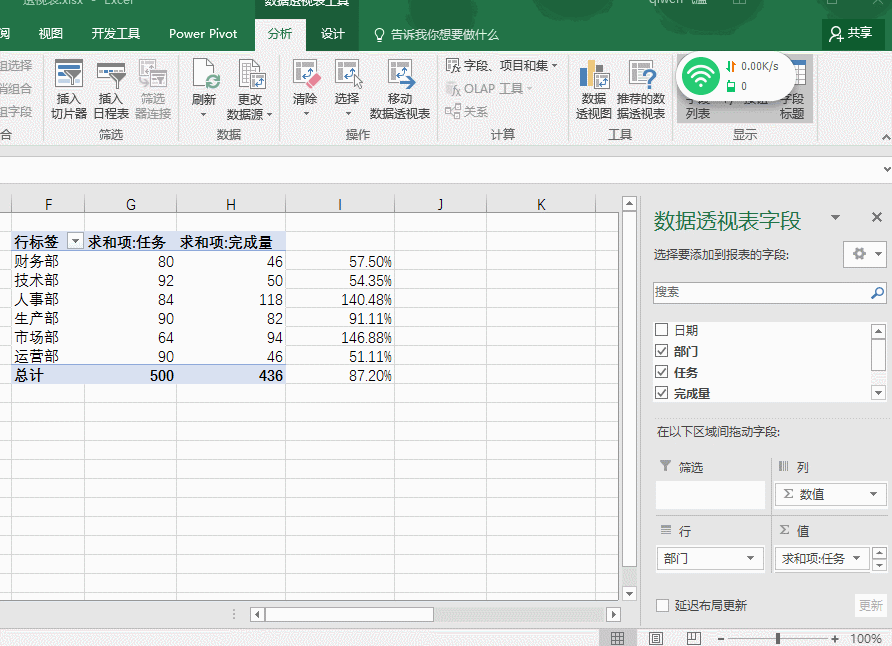
Task: Open the Power Pivot tab
Action: 203,34
